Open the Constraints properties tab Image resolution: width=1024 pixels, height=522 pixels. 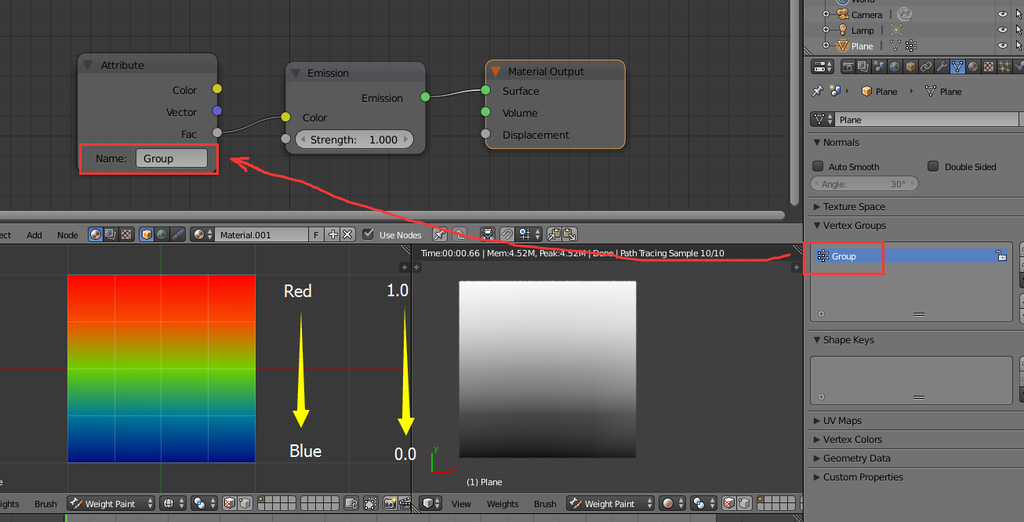pyautogui.click(x=926, y=67)
